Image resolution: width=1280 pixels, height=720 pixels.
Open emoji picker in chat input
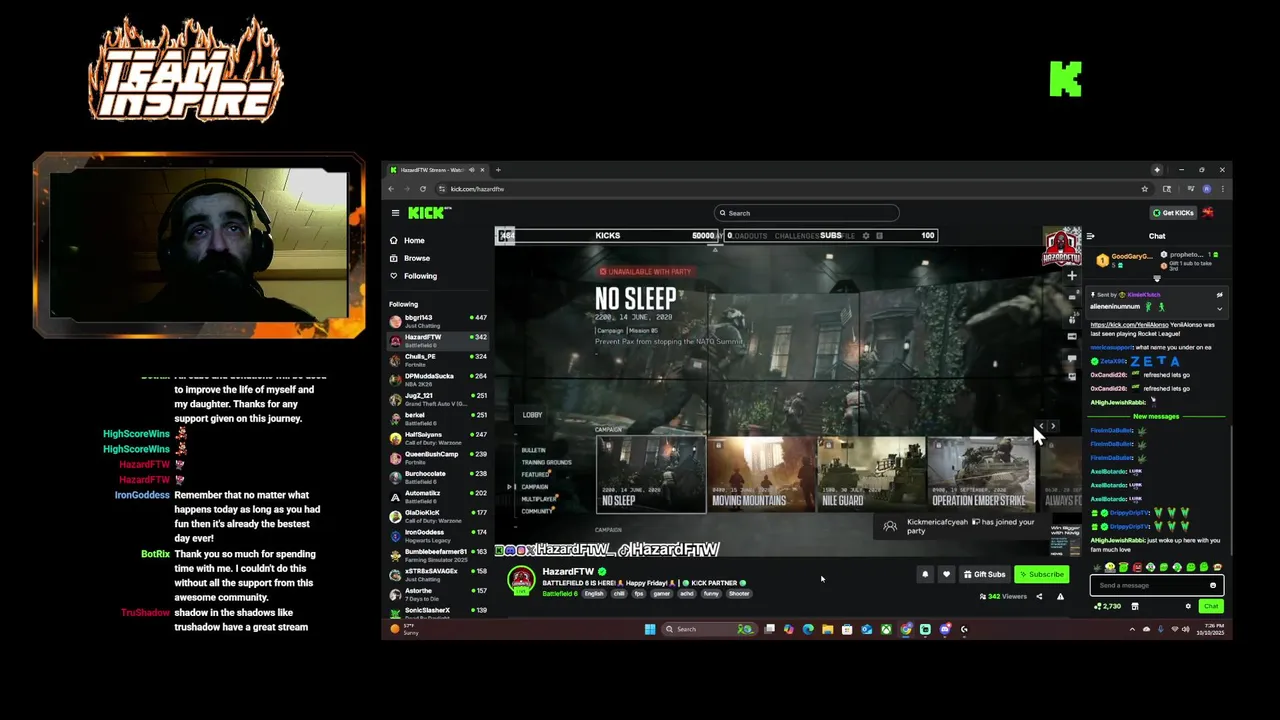tap(1213, 586)
